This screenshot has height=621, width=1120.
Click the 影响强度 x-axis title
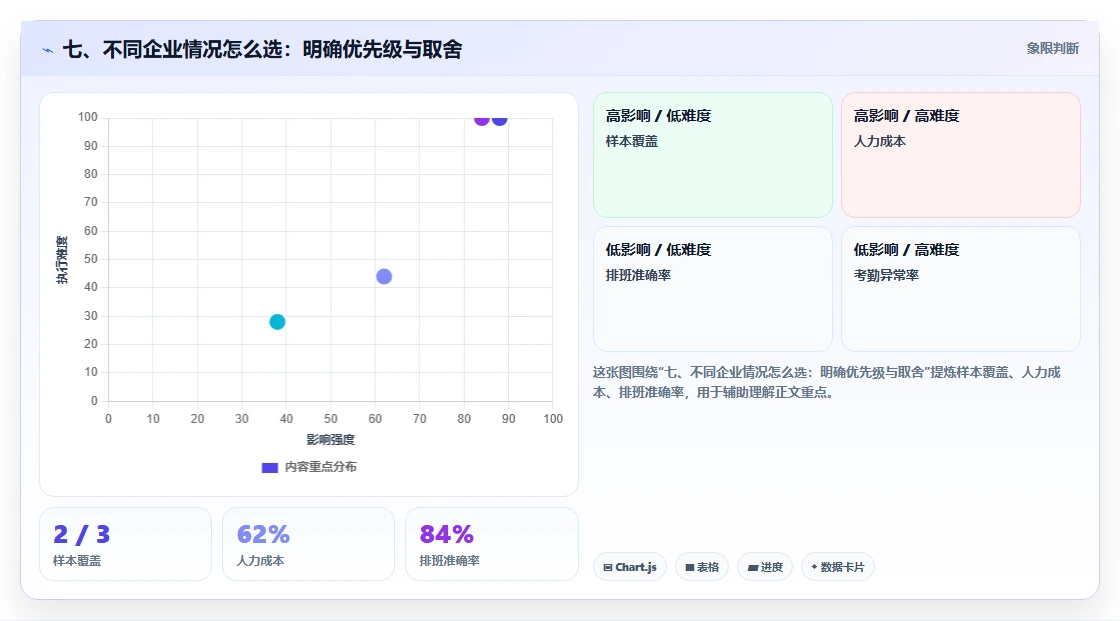coord(331,439)
